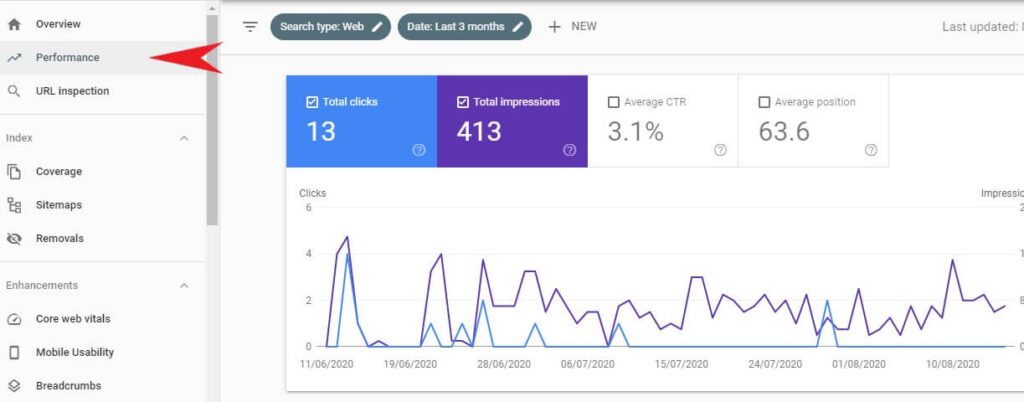The height and width of the screenshot is (402, 1024).
Task: Click the Search type: Web chip
Action: tap(330, 27)
